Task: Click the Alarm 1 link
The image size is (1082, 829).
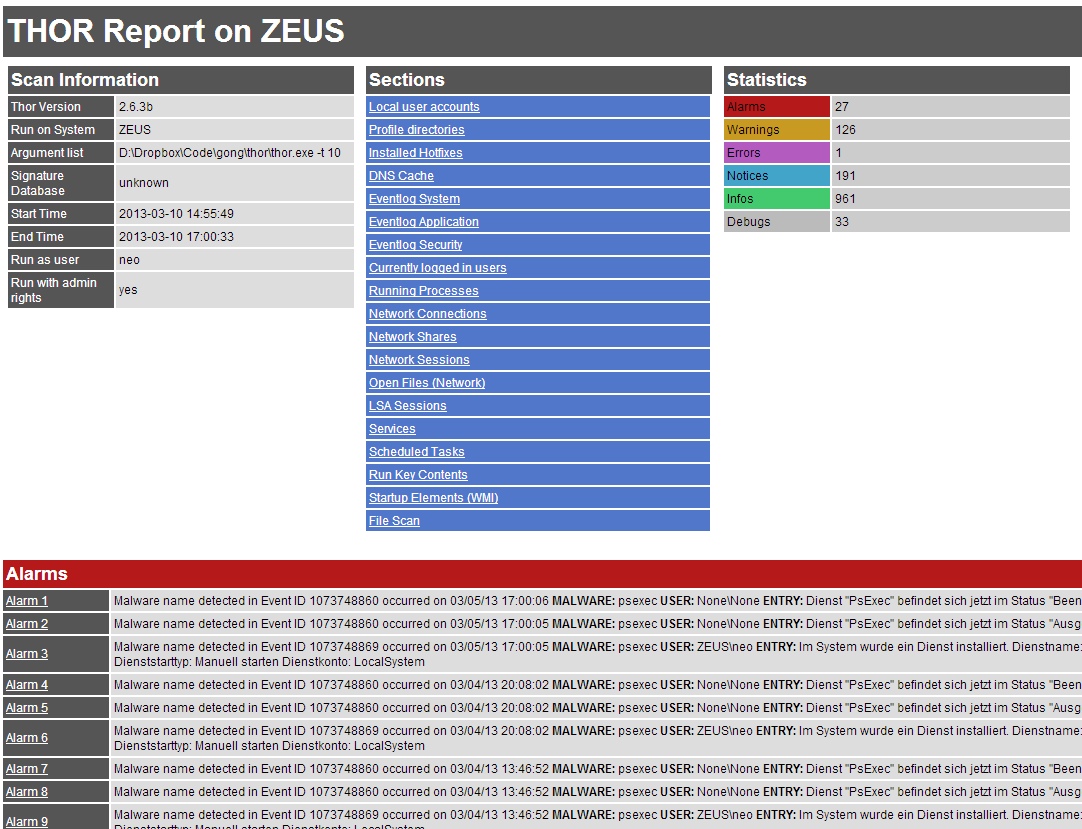Action: point(27,601)
